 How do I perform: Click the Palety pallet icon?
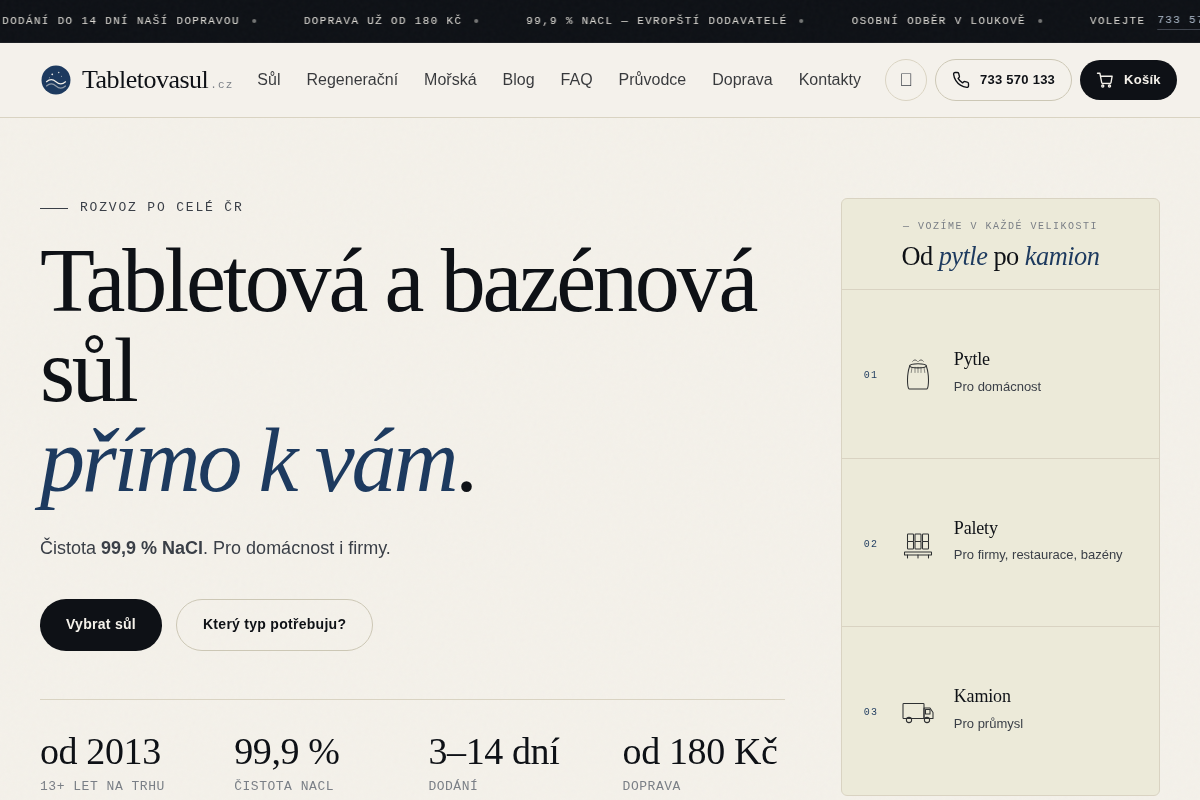[918, 544]
